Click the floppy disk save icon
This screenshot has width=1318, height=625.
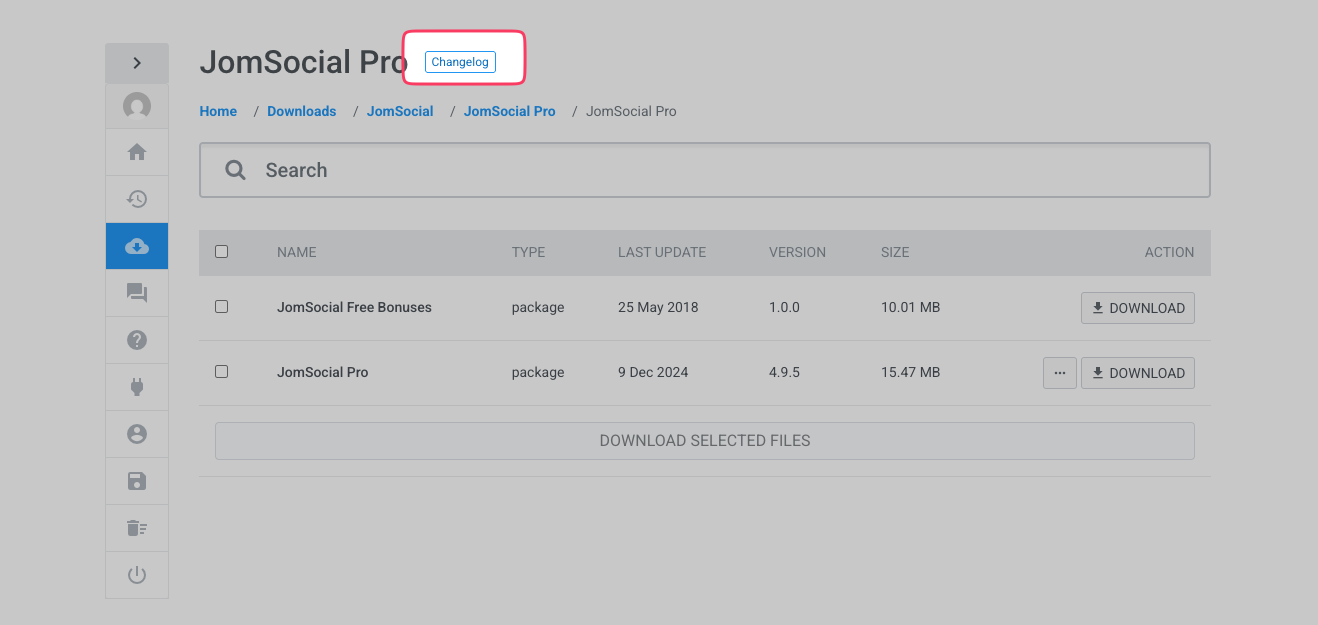(137, 481)
